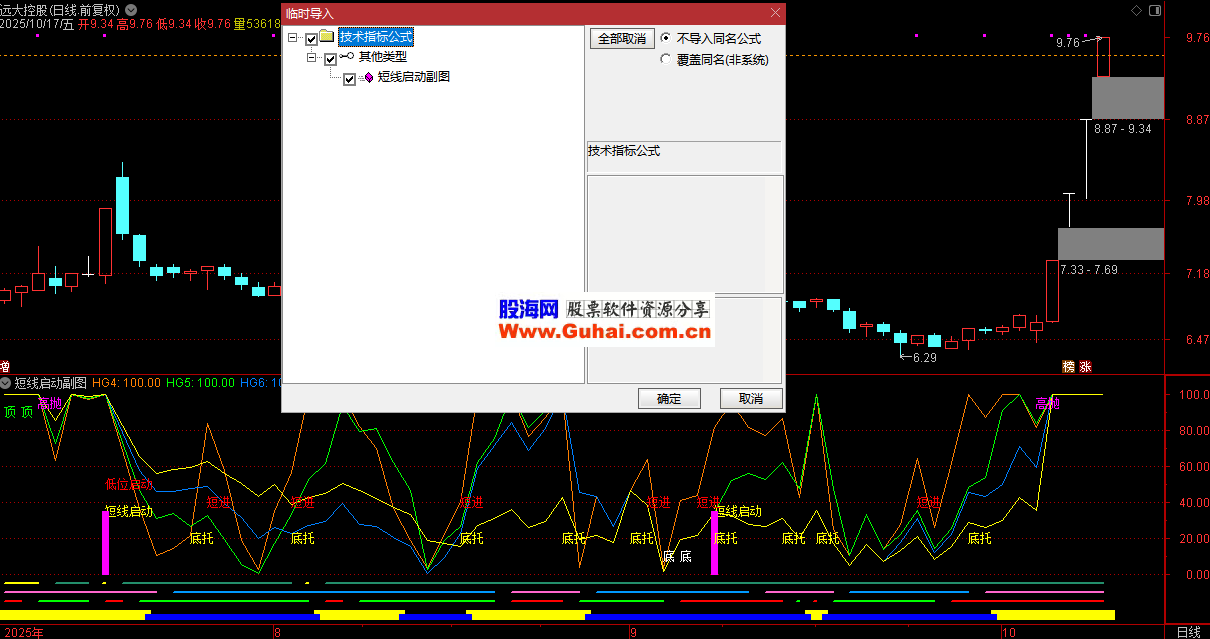
Task: Click the 8.87 - 9.34 gray gap box
Action: click(1127, 98)
